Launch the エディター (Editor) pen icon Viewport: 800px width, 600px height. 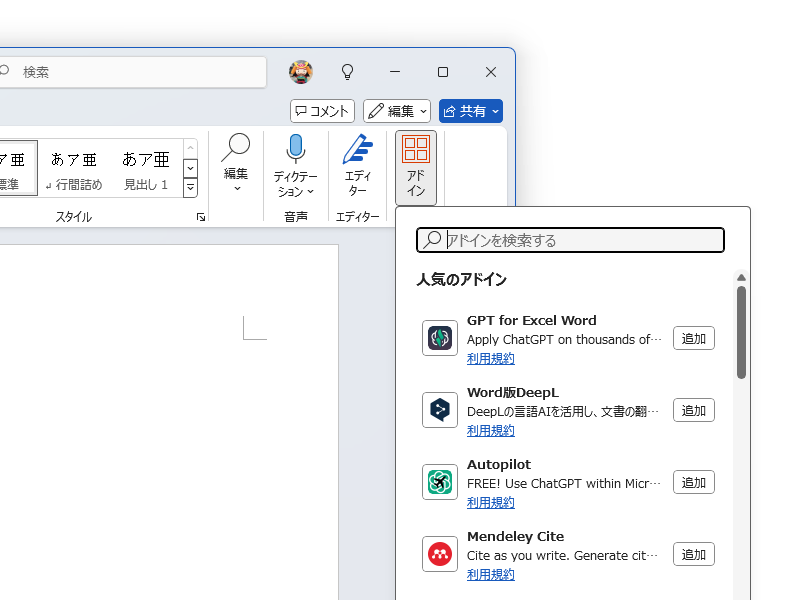tap(358, 150)
